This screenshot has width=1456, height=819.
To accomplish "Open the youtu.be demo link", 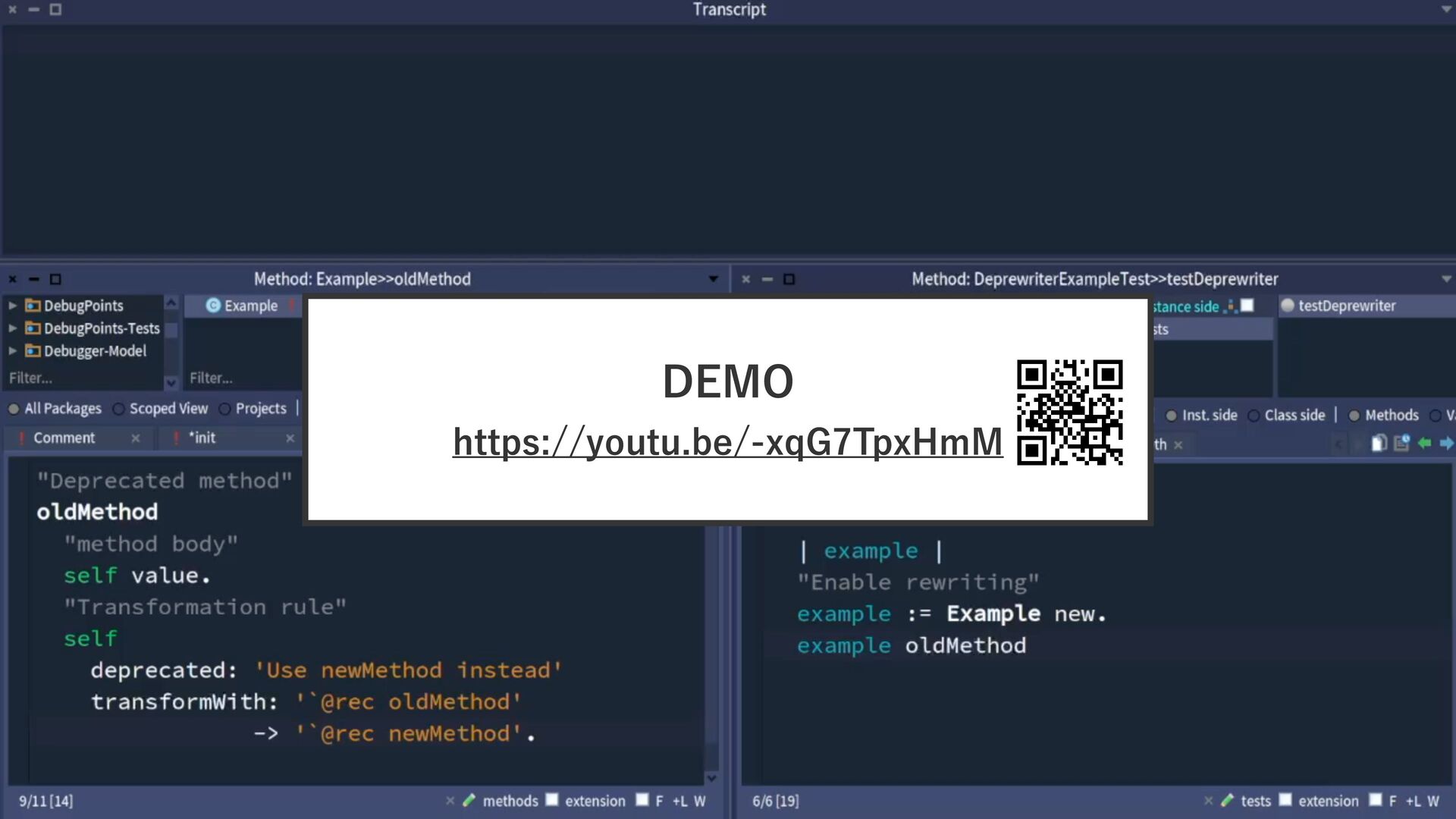I will (x=727, y=442).
